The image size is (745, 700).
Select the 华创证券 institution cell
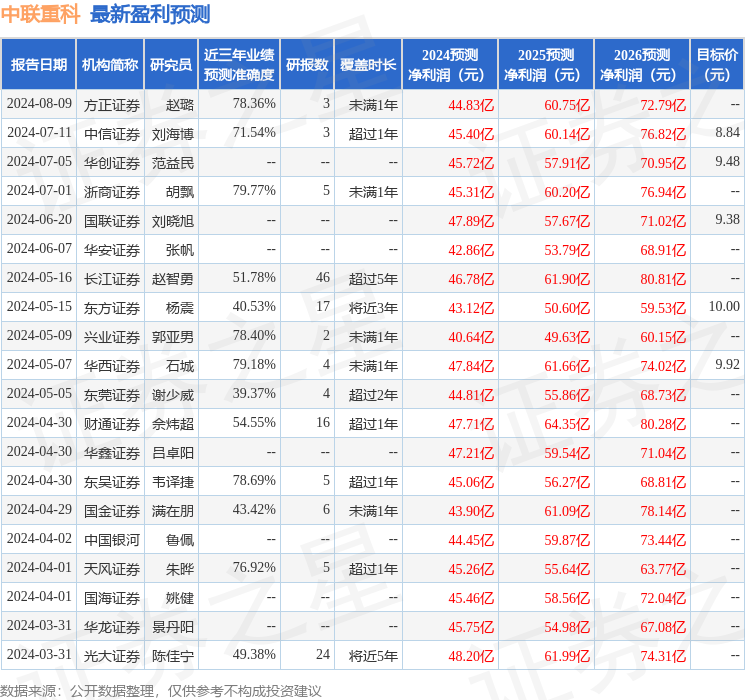pos(112,163)
